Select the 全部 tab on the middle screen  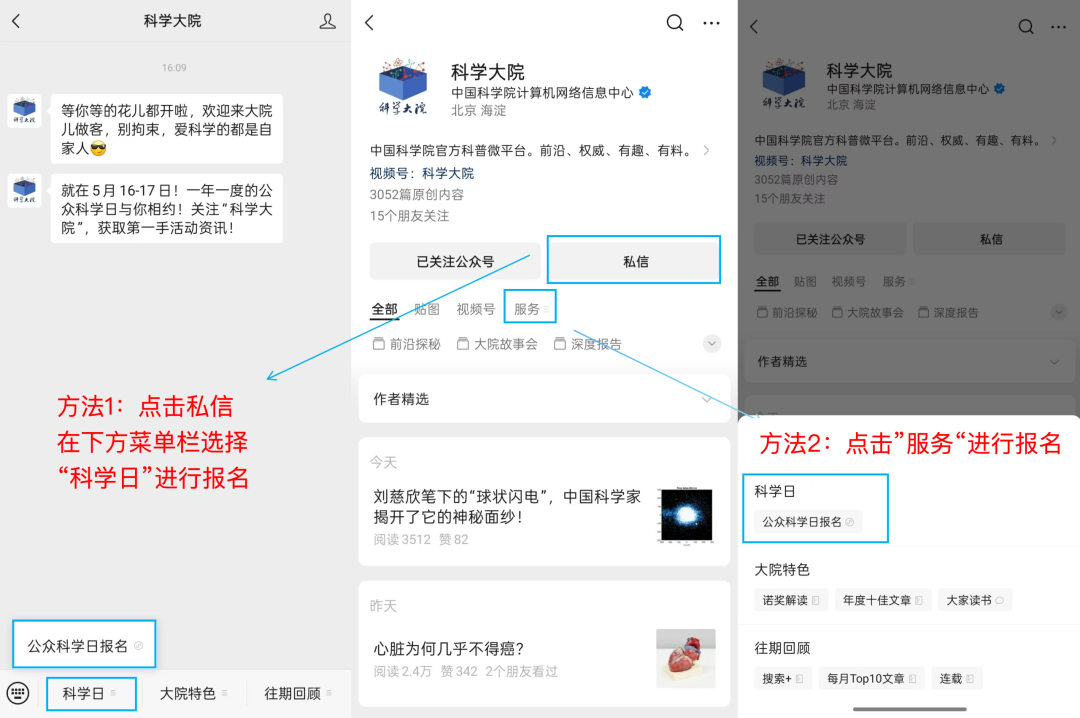[x=384, y=309]
